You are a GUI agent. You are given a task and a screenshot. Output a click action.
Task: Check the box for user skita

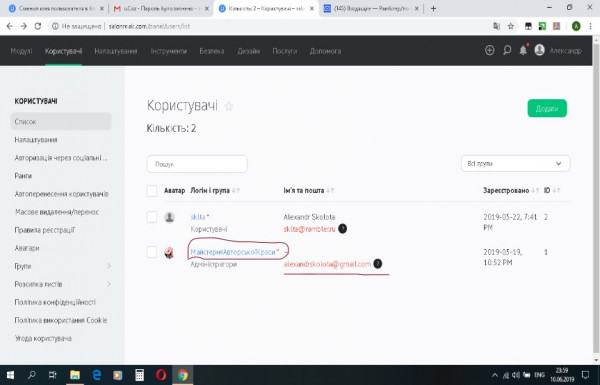tap(152, 217)
